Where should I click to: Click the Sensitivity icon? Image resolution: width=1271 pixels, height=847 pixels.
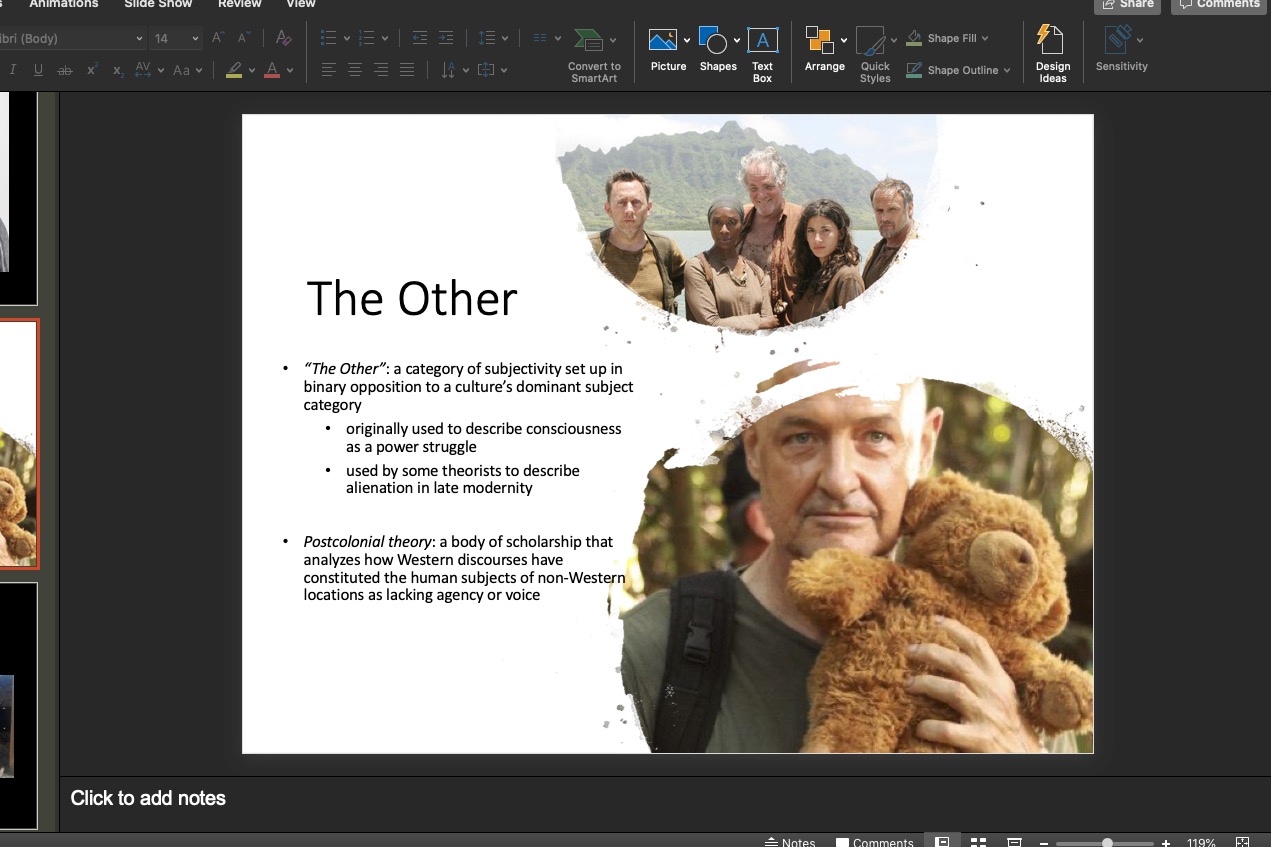tap(1119, 40)
